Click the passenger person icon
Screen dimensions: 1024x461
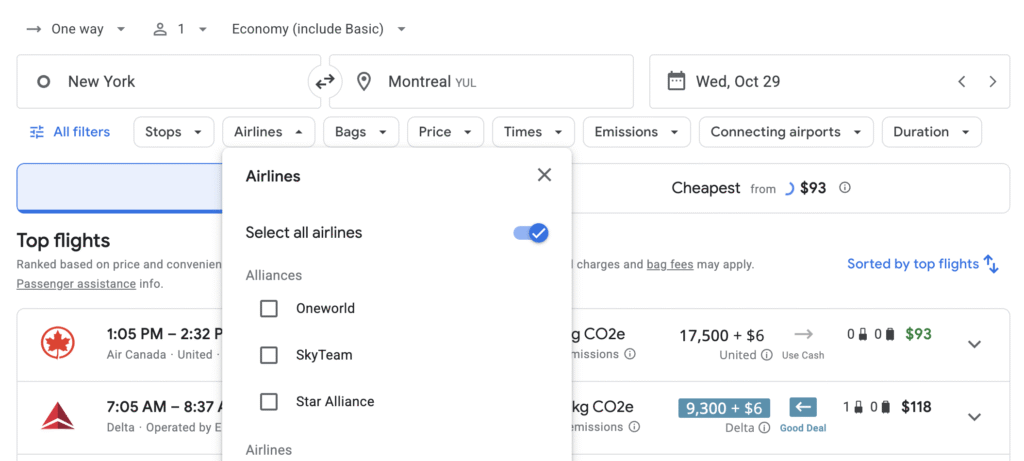pyautogui.click(x=160, y=29)
